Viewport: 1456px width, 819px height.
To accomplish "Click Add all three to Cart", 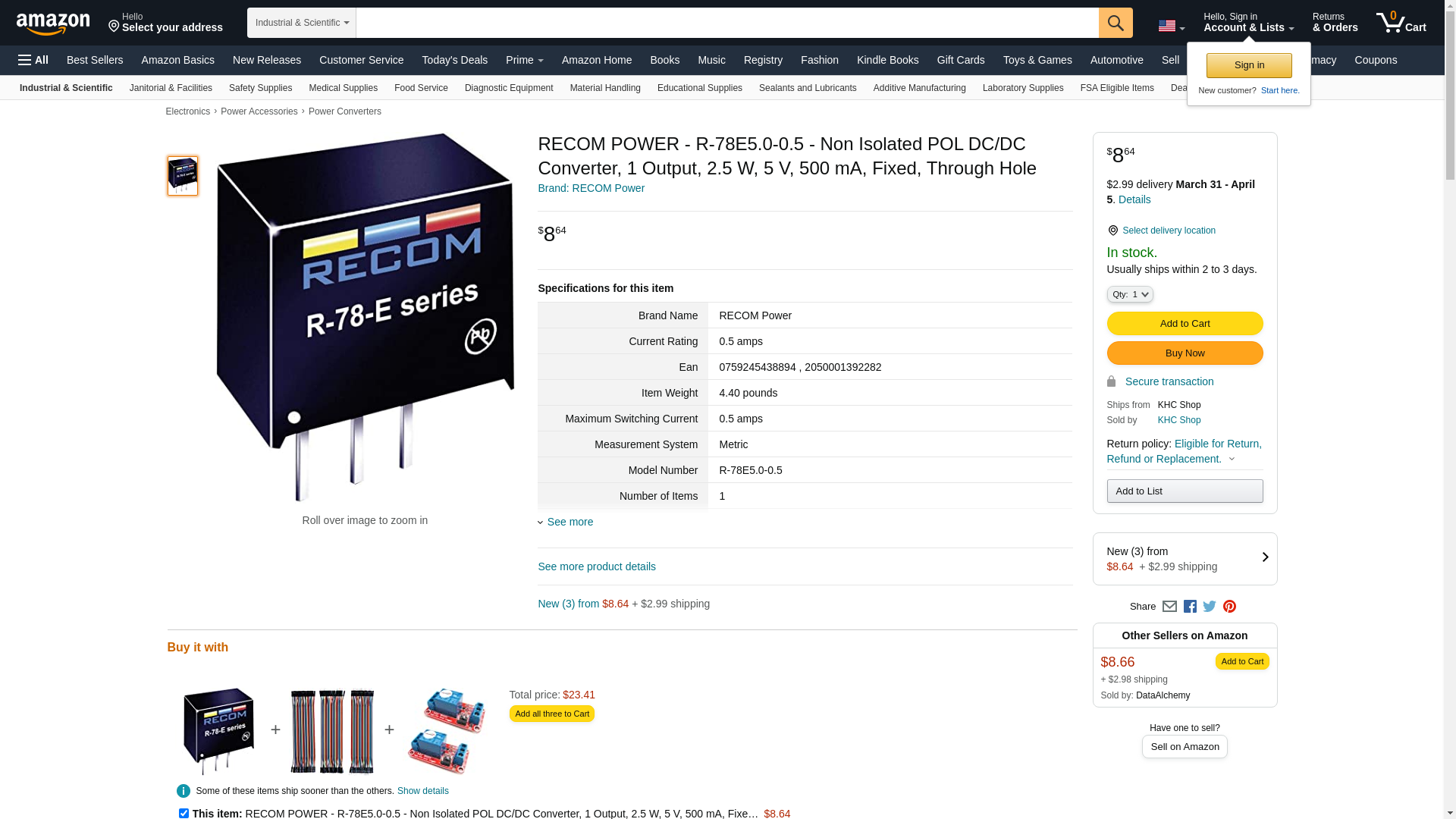I will point(551,714).
